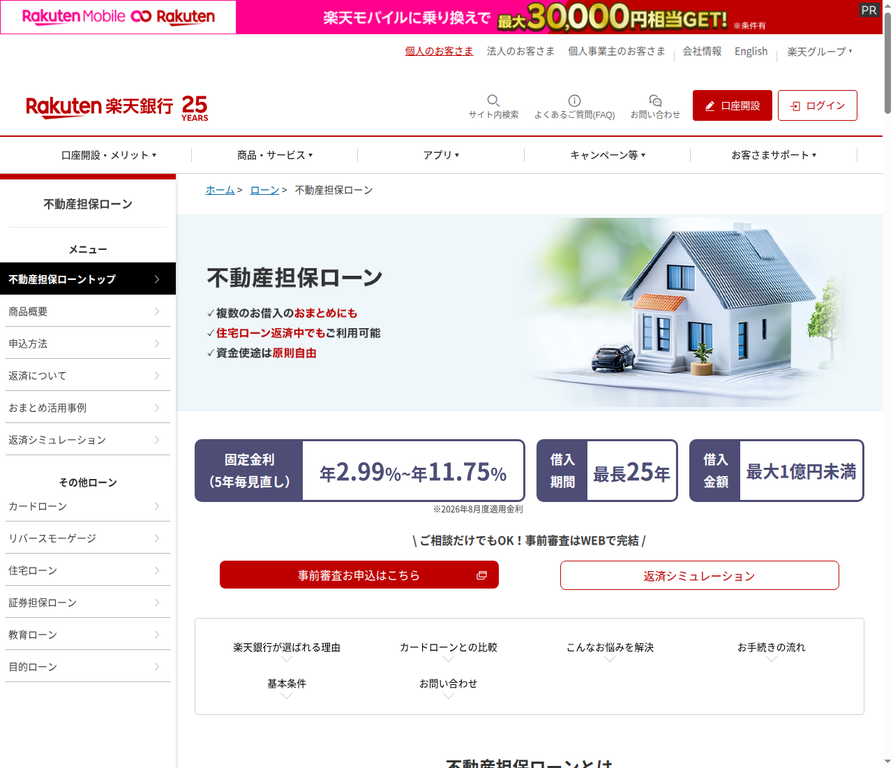Open 返済について sidebar item
Image resolution: width=893 pixels, height=768 pixels.
point(88,376)
